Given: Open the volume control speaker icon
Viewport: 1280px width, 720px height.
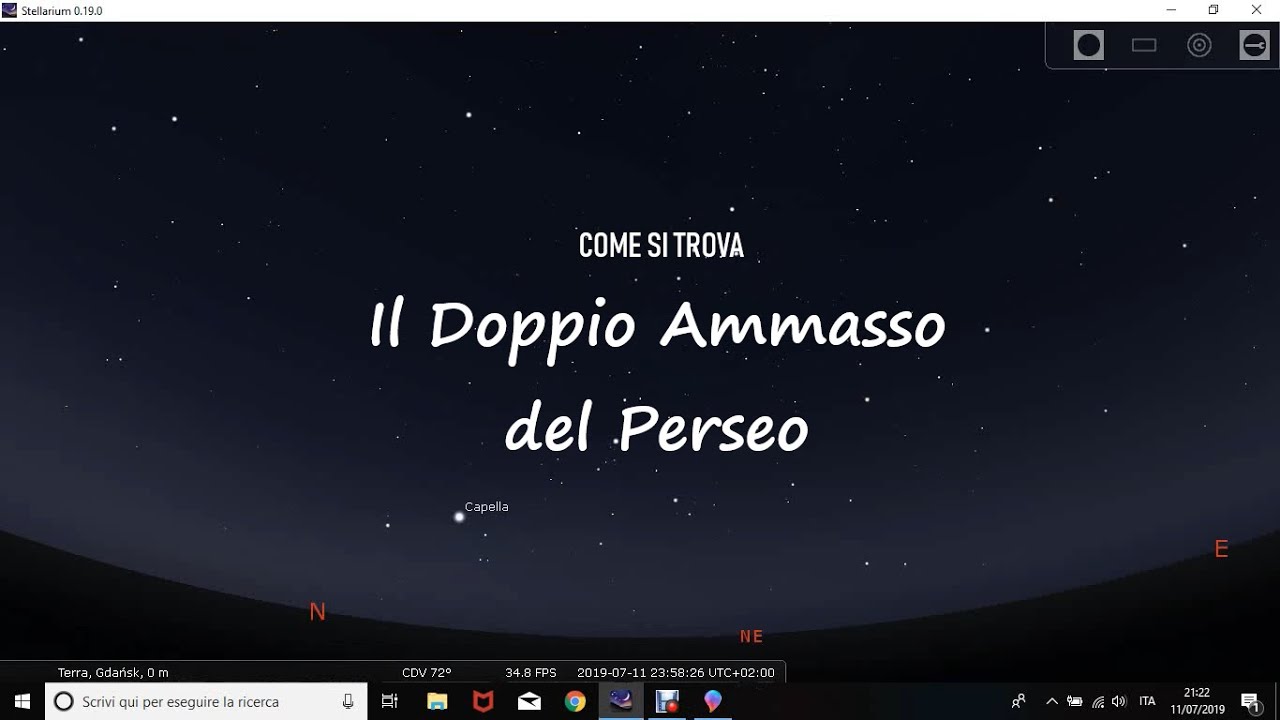Looking at the screenshot, I should [1119, 702].
